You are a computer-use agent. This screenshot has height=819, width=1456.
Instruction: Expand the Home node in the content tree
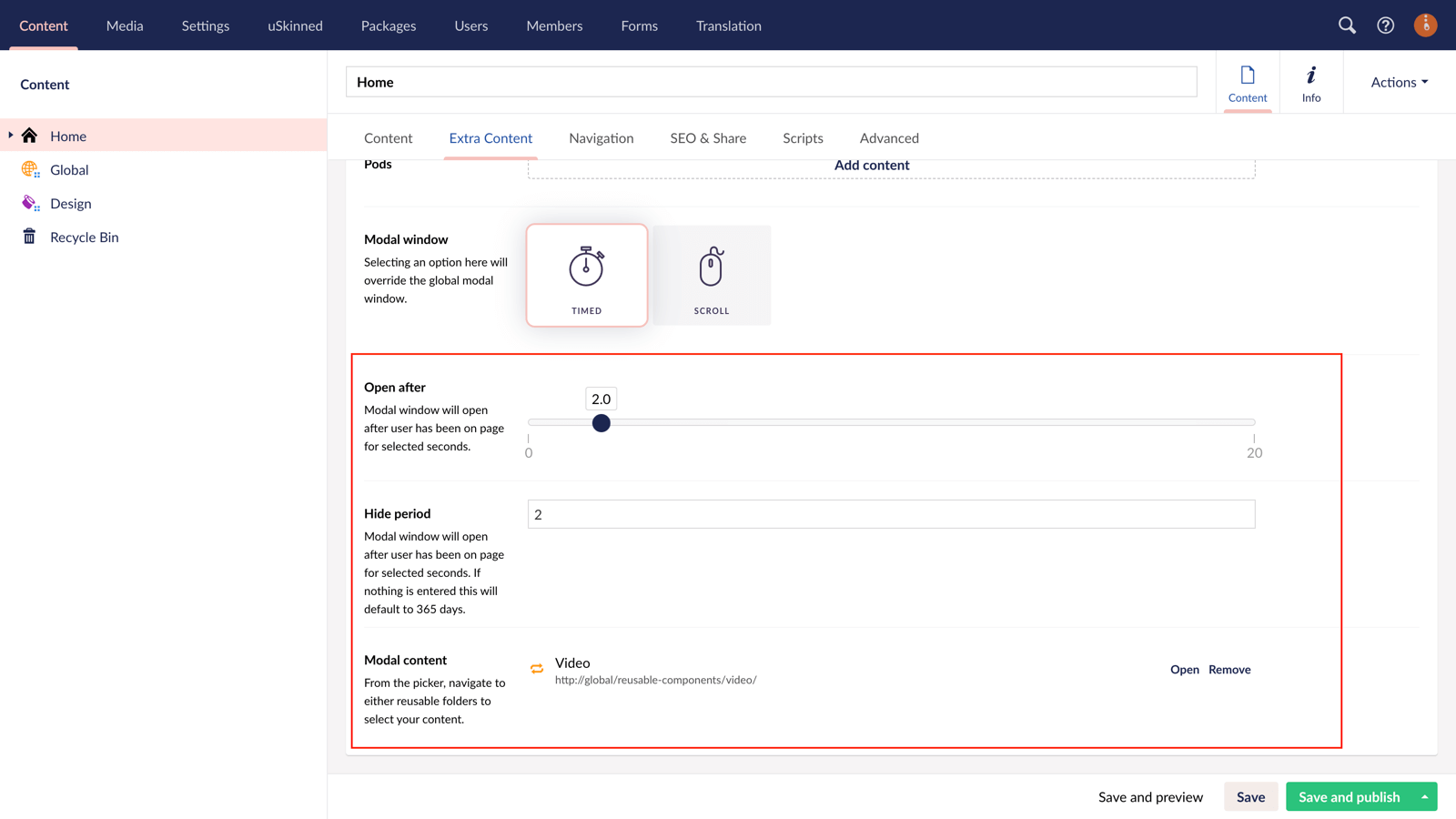click(10, 136)
